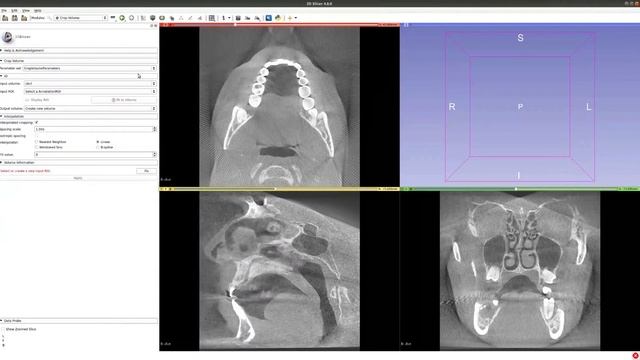Screen dimensions: 640x360
Task: Open markup placement dropdown arrow
Action: tap(296, 18)
